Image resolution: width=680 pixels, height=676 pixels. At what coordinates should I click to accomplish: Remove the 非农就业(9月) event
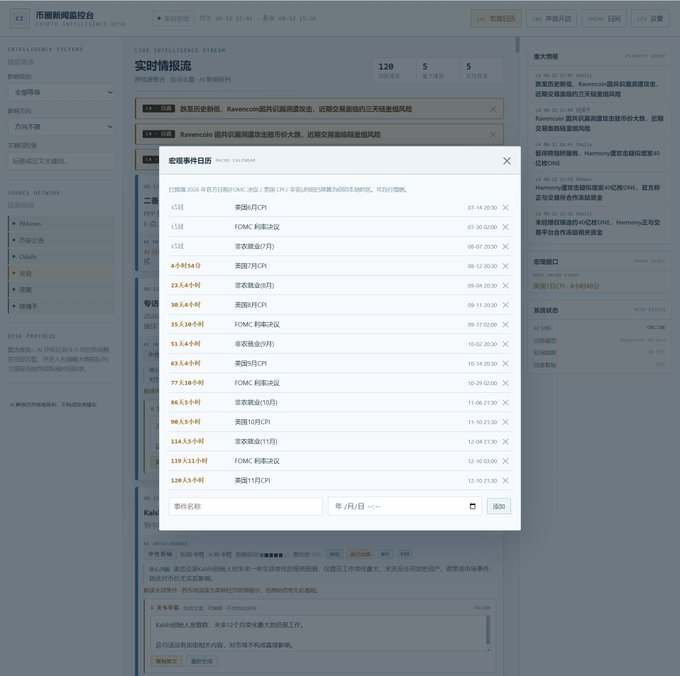click(506, 344)
